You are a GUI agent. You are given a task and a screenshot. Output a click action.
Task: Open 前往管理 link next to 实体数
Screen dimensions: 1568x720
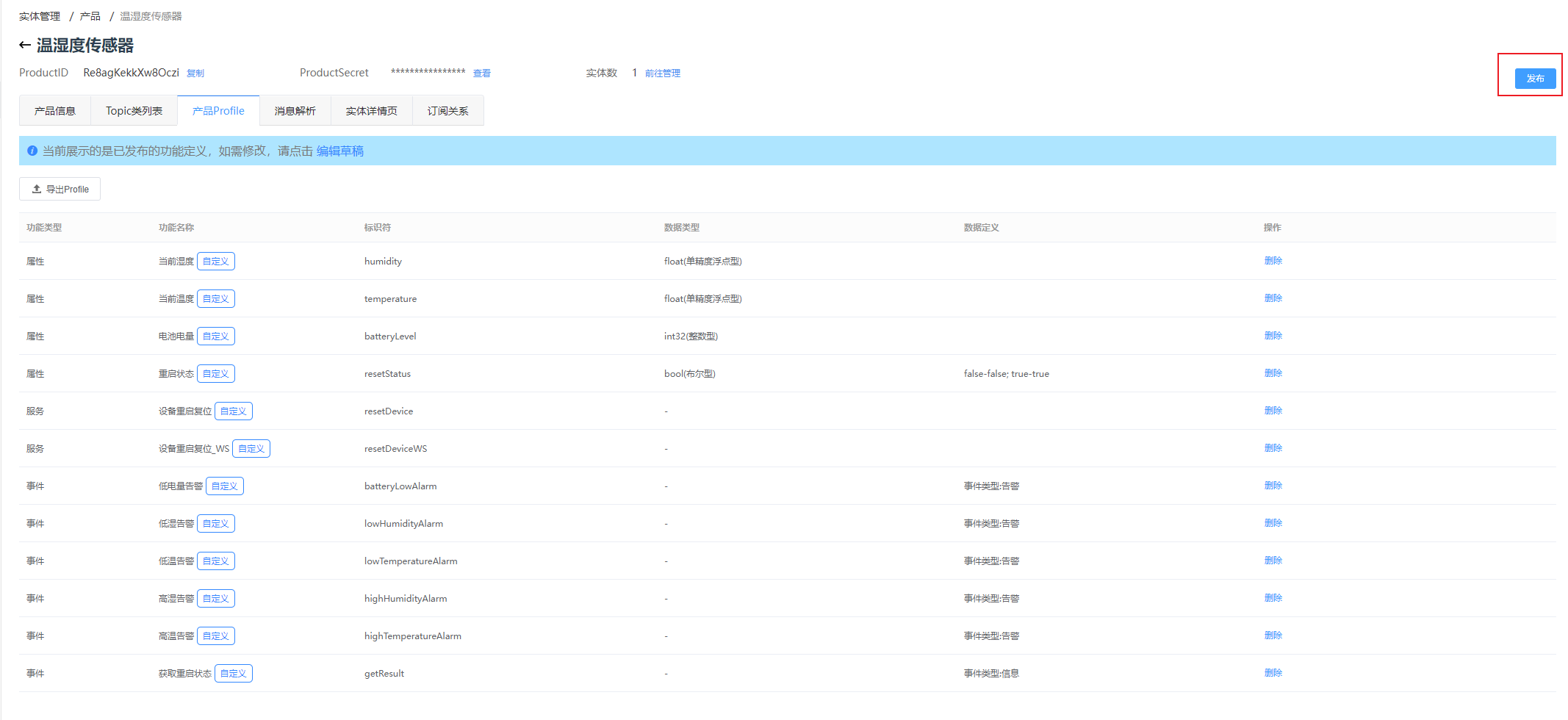[x=663, y=73]
